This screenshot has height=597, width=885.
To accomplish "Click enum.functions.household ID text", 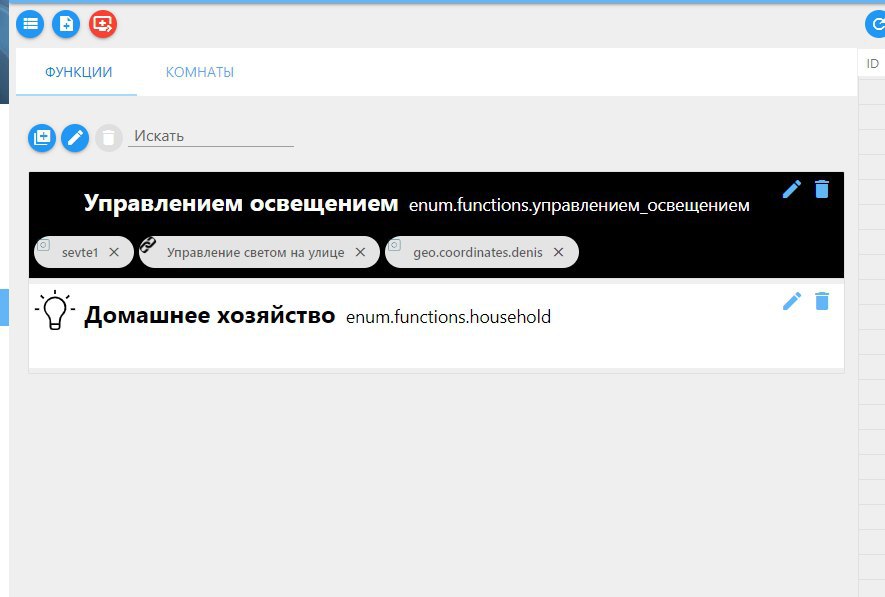I will point(449,317).
